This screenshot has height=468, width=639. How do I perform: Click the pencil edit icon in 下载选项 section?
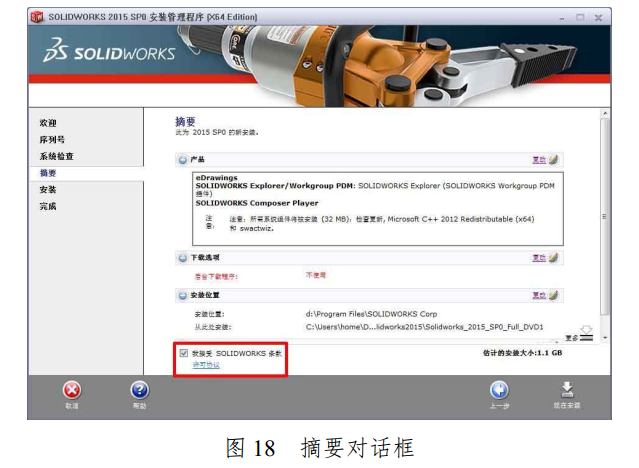553,258
